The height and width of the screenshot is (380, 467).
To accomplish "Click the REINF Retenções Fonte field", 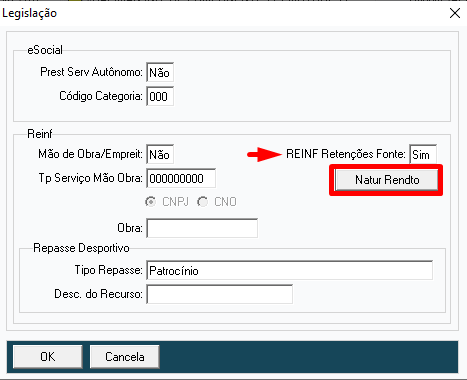I will [423, 154].
